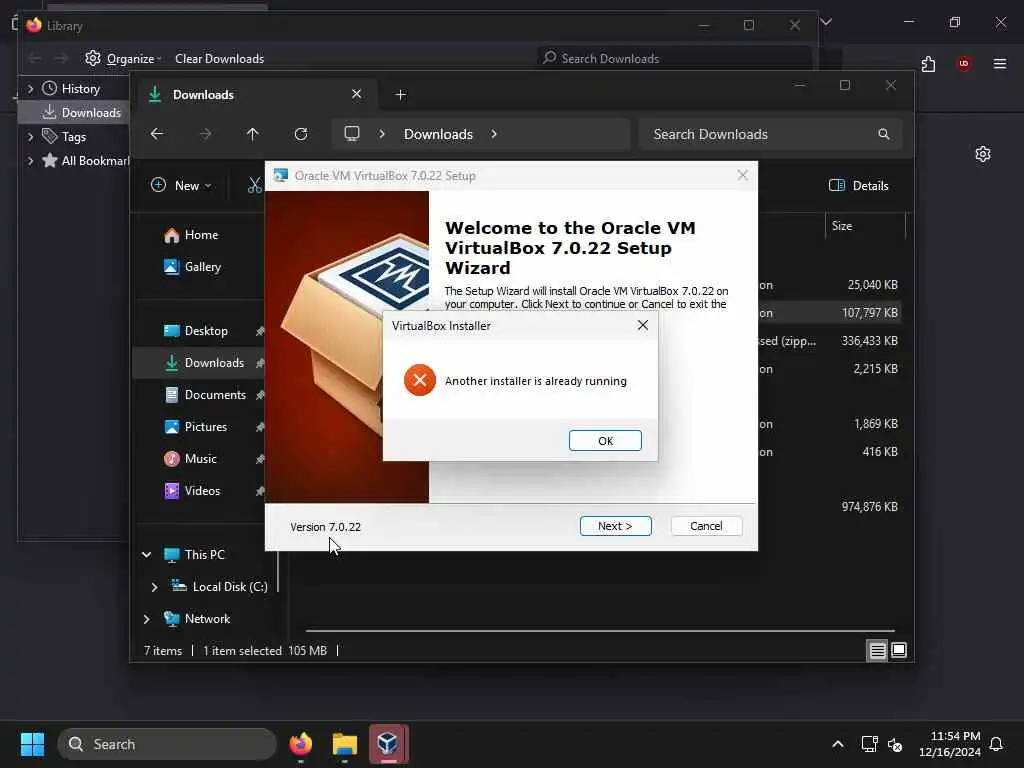Go up one folder in File Explorer
This screenshot has width=1024, height=768.
coord(253,134)
